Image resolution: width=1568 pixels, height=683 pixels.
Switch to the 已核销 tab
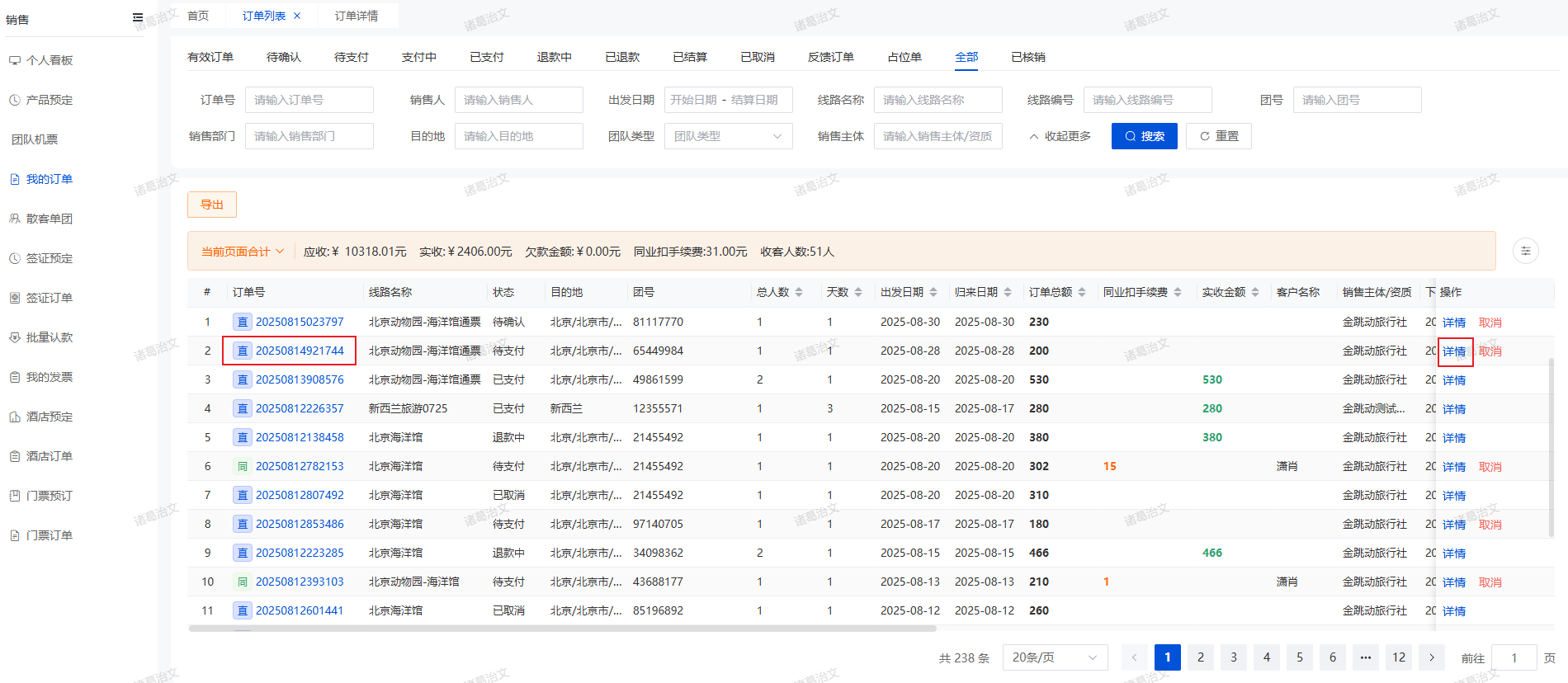coord(1027,57)
